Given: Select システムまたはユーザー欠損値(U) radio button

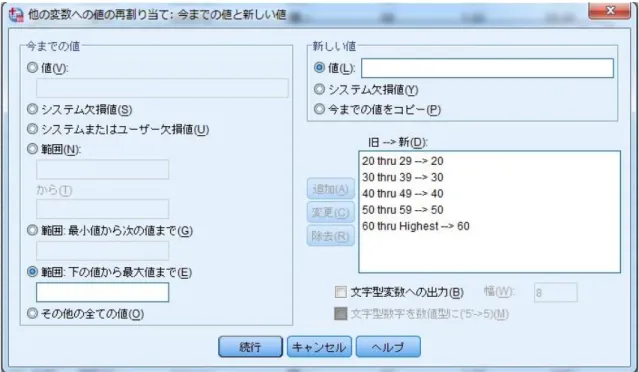Looking at the screenshot, I should tap(32, 129).
